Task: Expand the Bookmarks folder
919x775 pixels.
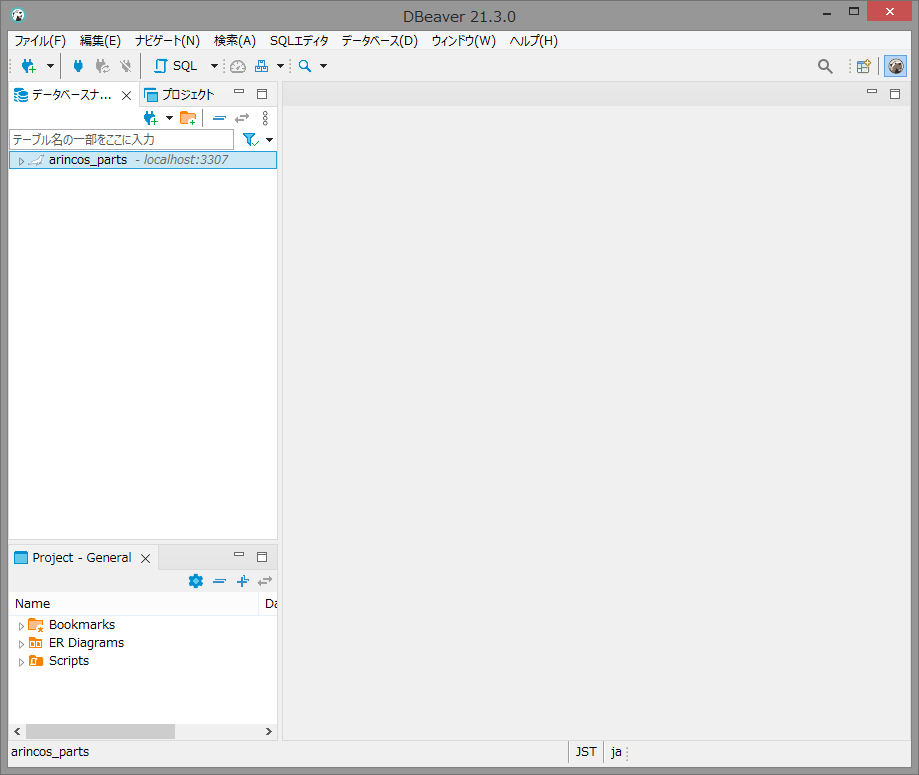Action: [x=21, y=626]
